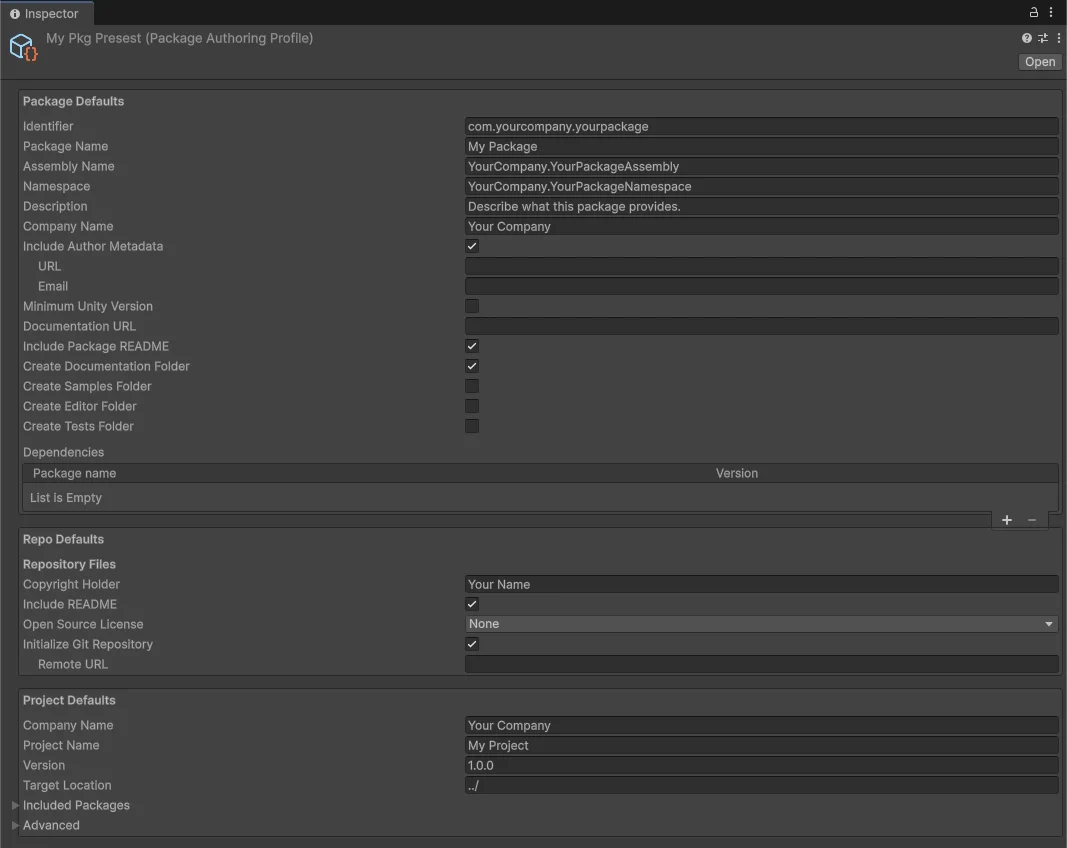Toggle Initialize Git Repository checkbox
Viewport: 1067px width, 848px height.
click(x=472, y=644)
